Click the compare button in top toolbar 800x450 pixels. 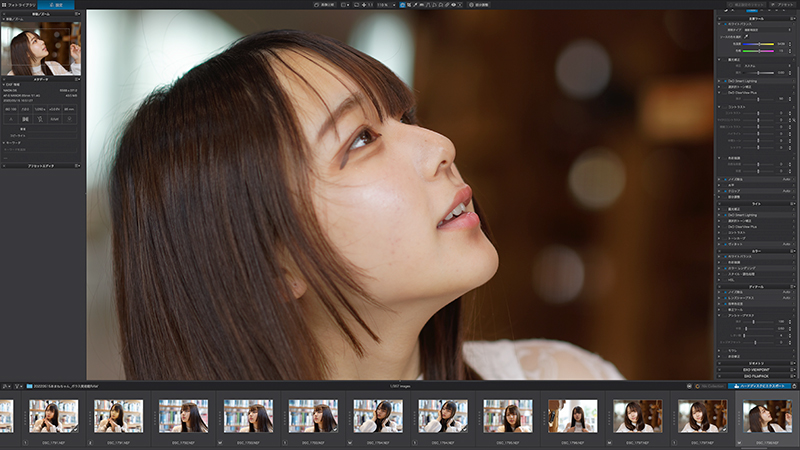[324, 5]
